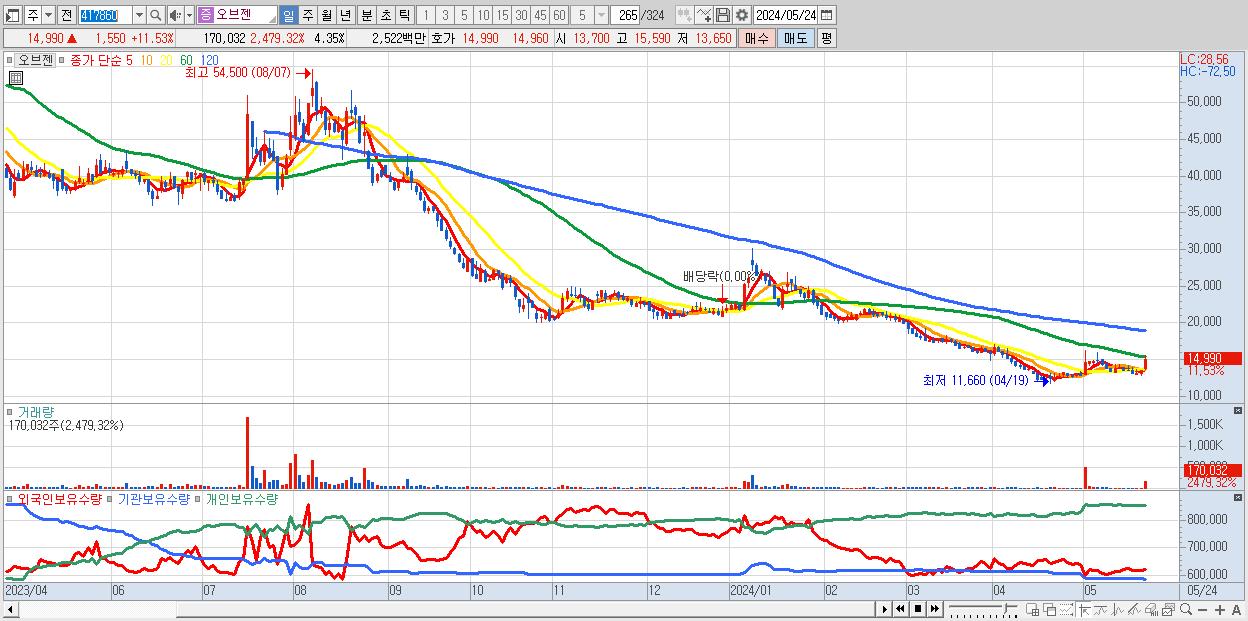Image resolution: width=1248 pixels, height=621 pixels.
Task: Click the plus zoom-in icon
Action: pos(1219,609)
